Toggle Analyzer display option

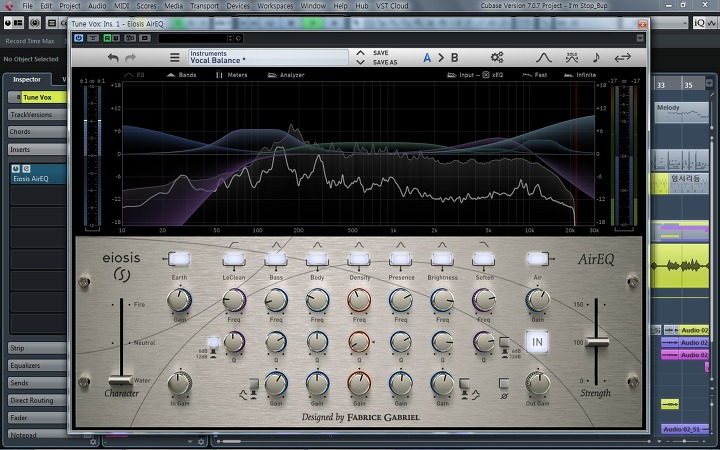coord(286,75)
